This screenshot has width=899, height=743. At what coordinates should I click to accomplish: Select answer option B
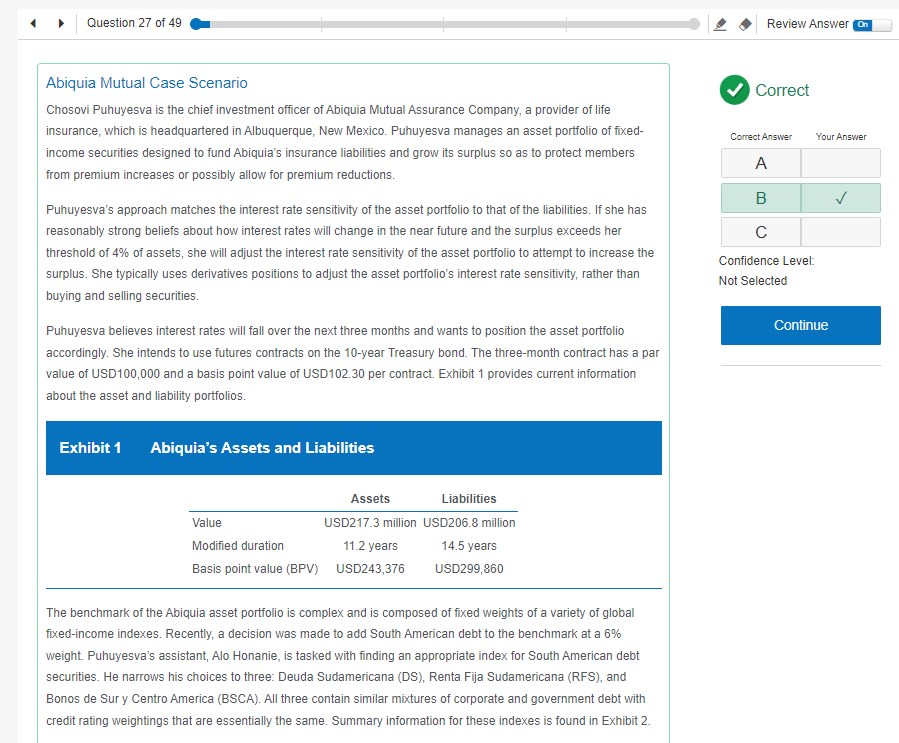click(761, 198)
